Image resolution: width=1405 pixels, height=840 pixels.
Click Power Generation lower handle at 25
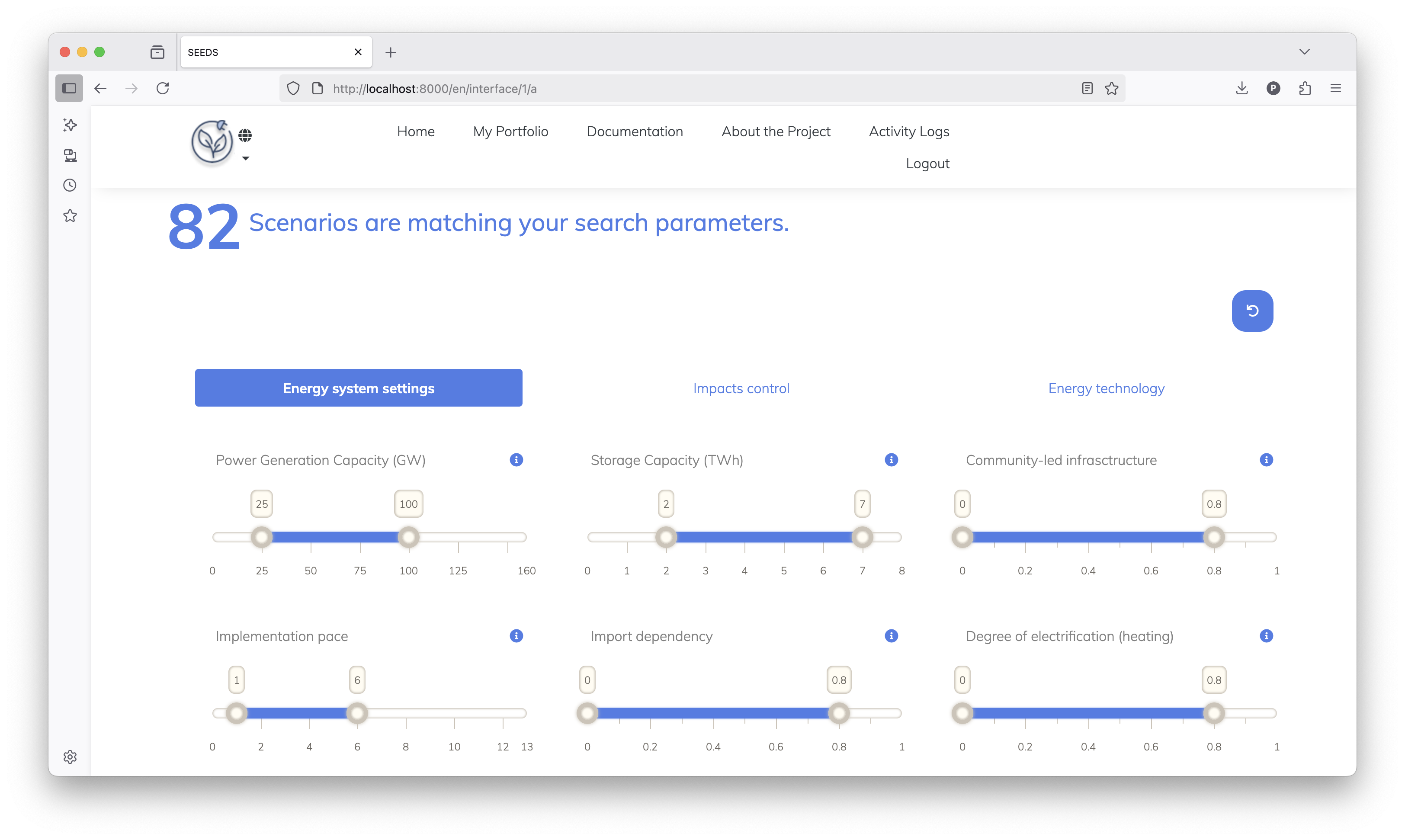point(262,537)
